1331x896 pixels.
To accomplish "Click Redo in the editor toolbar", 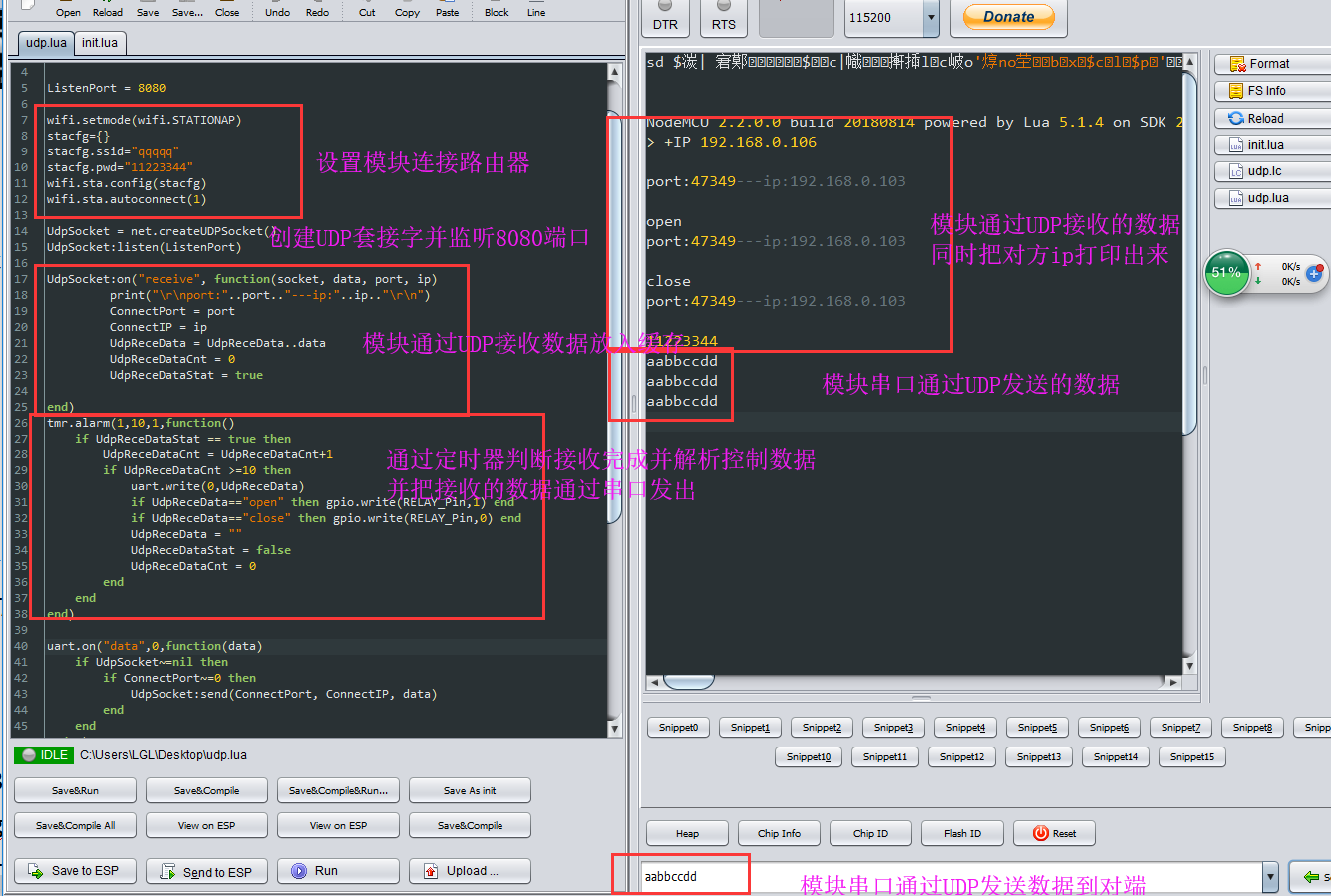I will 317,12.
